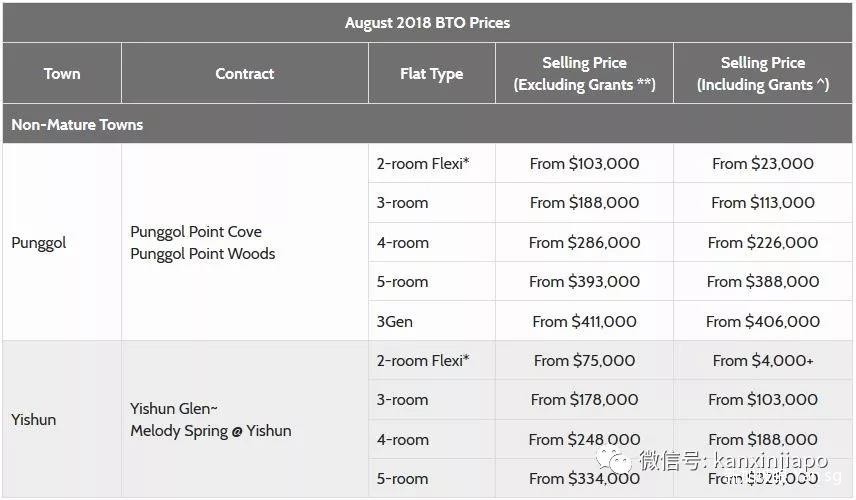Select the "Punggol Point Cove" contract text
The height and width of the screenshot is (500, 856).
pos(196,231)
